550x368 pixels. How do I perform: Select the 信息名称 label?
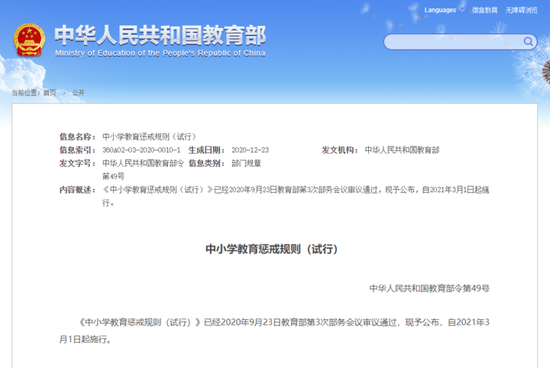pos(77,136)
